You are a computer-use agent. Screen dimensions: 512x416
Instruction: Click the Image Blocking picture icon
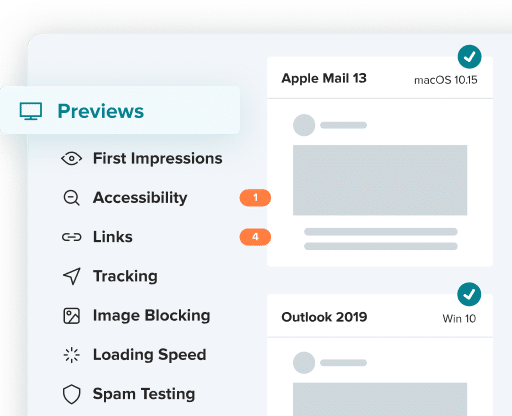[71, 316]
